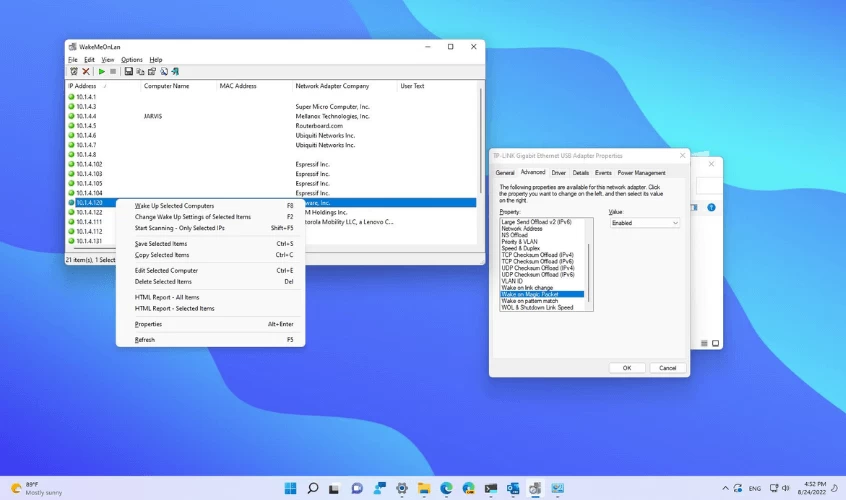
Task: Click the User Text column header
Action: [x=437, y=86]
